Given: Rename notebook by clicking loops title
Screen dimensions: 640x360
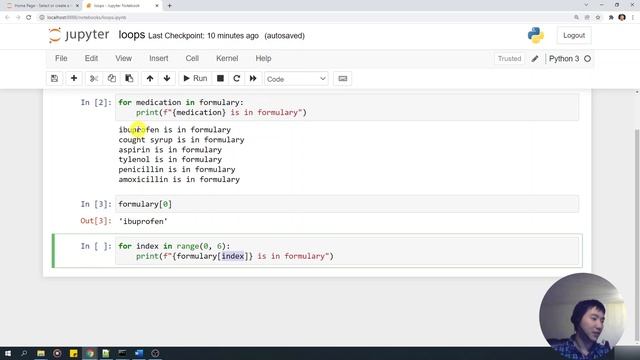Looking at the screenshot, I should point(132,35).
